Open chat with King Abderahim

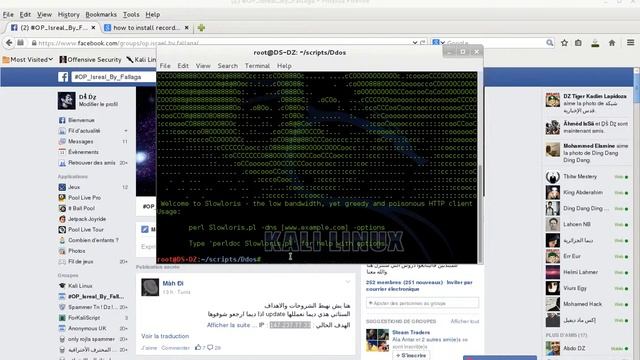pos(586,192)
